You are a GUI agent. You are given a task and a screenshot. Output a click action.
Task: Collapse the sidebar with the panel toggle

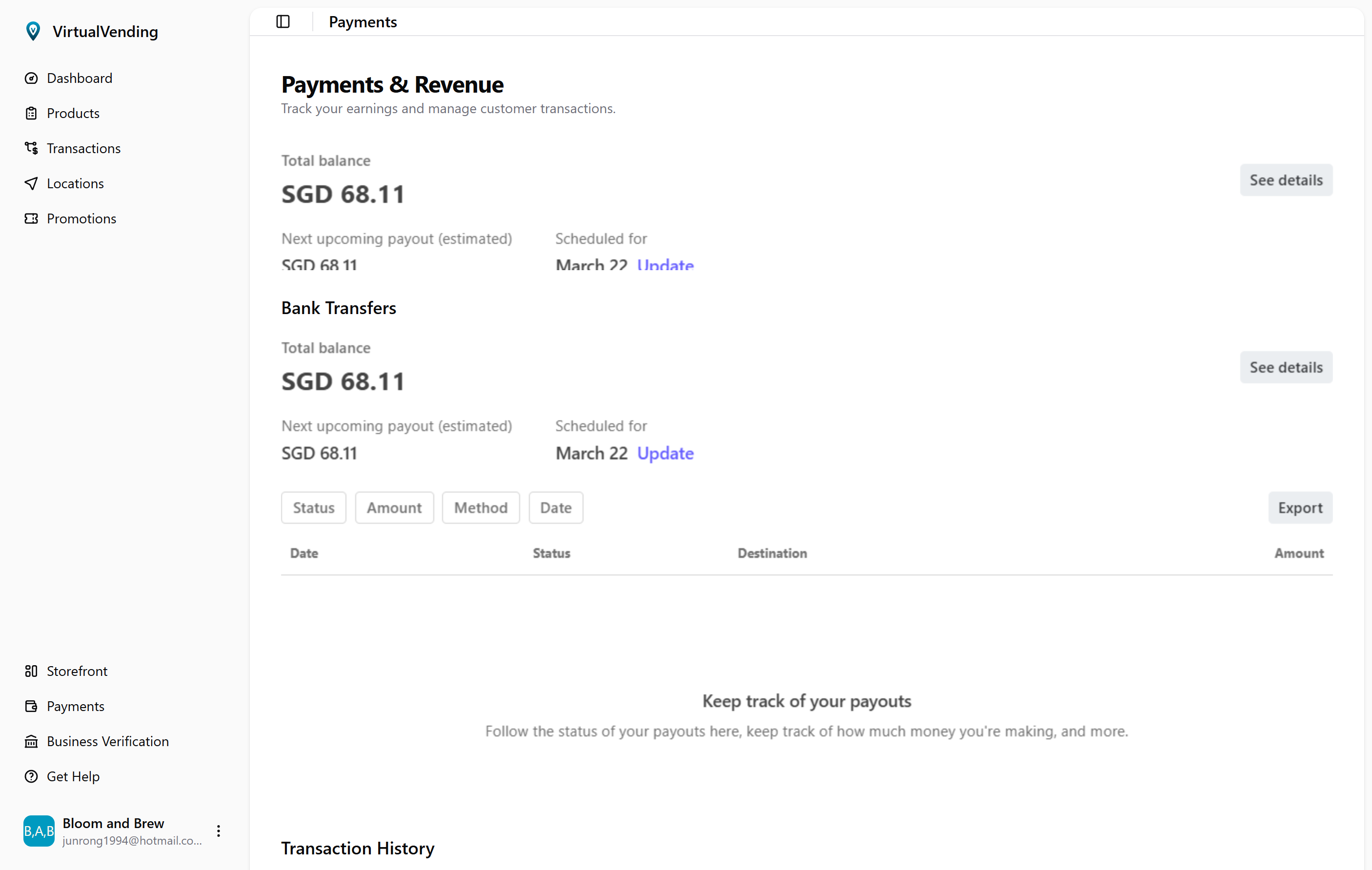(282, 21)
